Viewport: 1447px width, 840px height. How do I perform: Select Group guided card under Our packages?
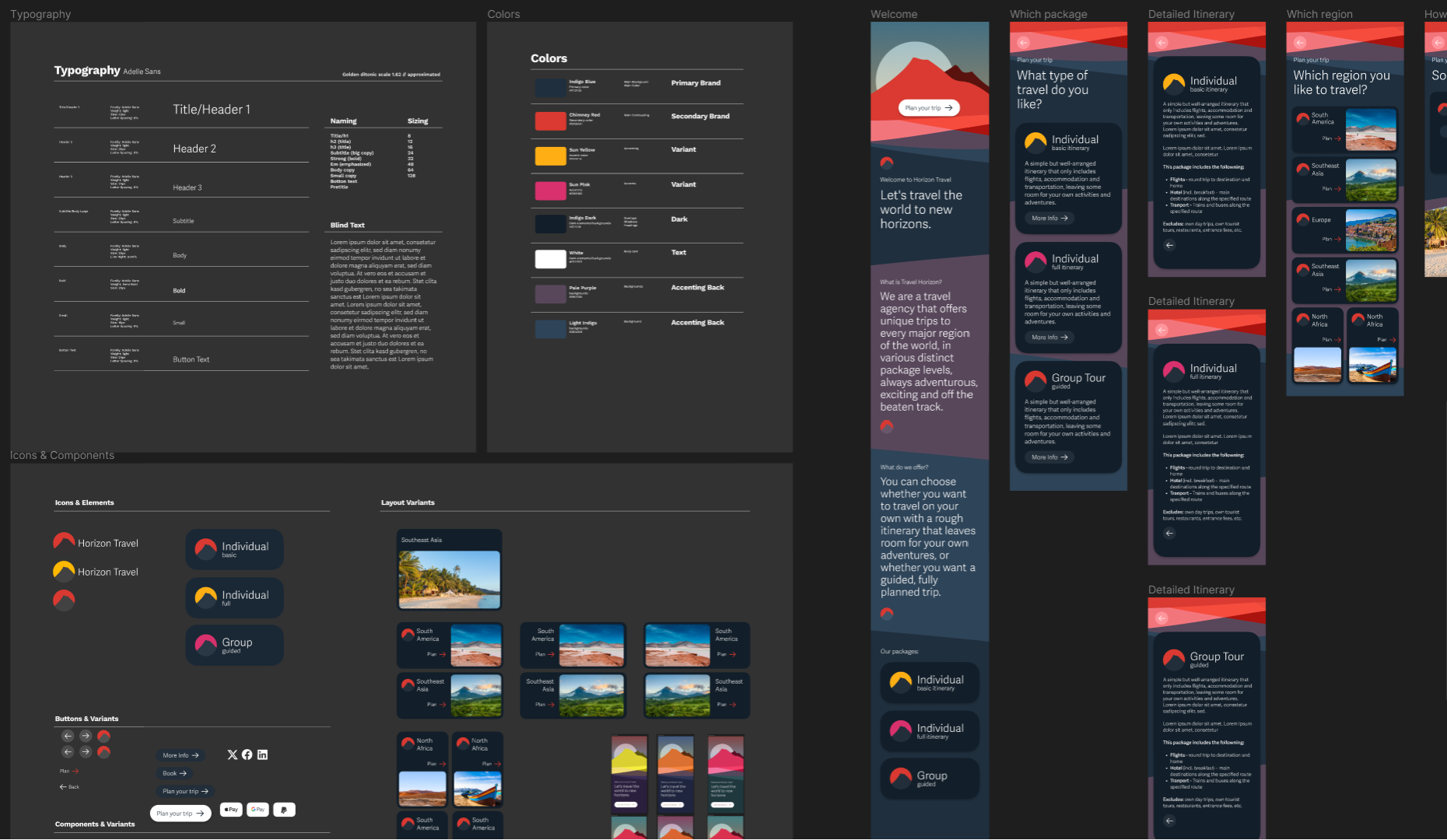tap(930, 779)
